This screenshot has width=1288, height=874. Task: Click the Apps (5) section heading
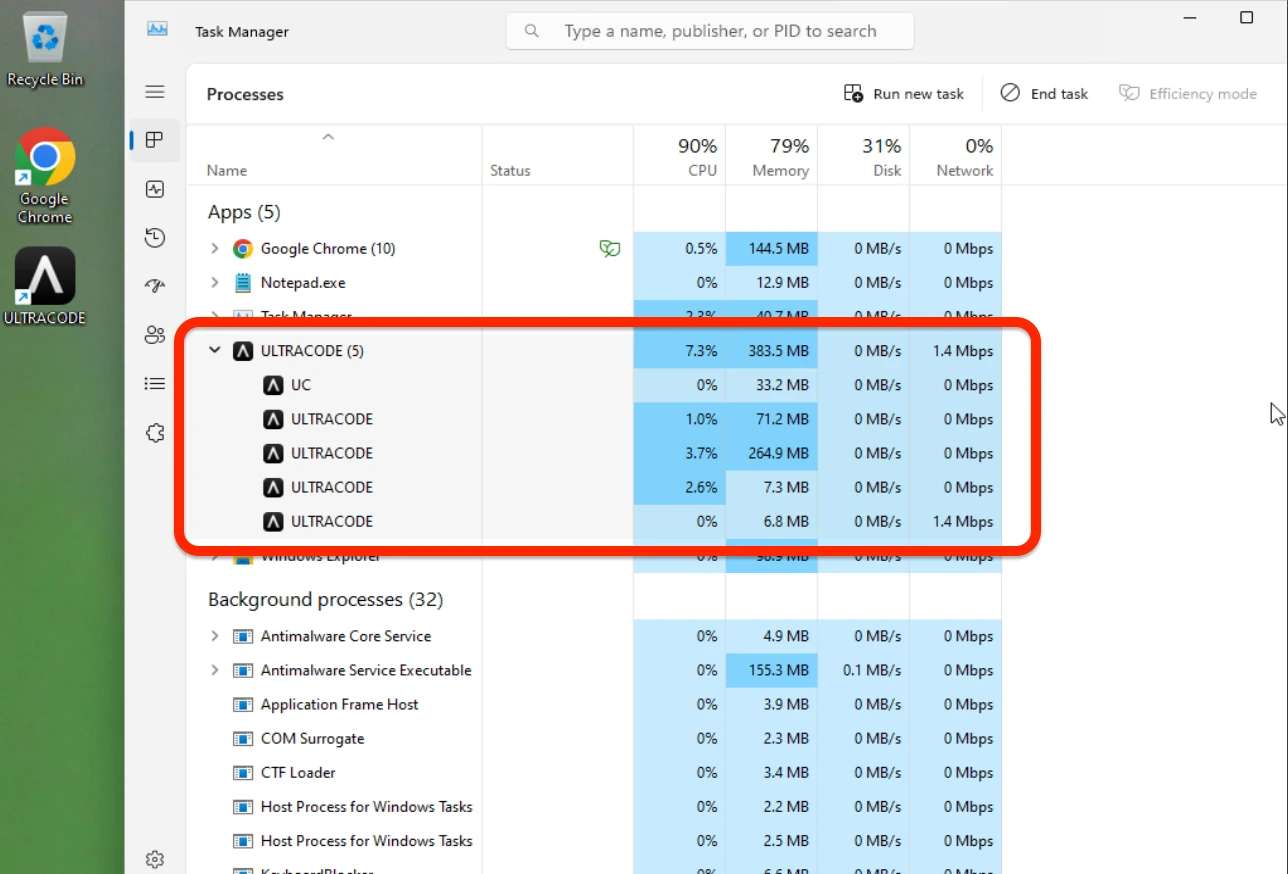click(244, 212)
